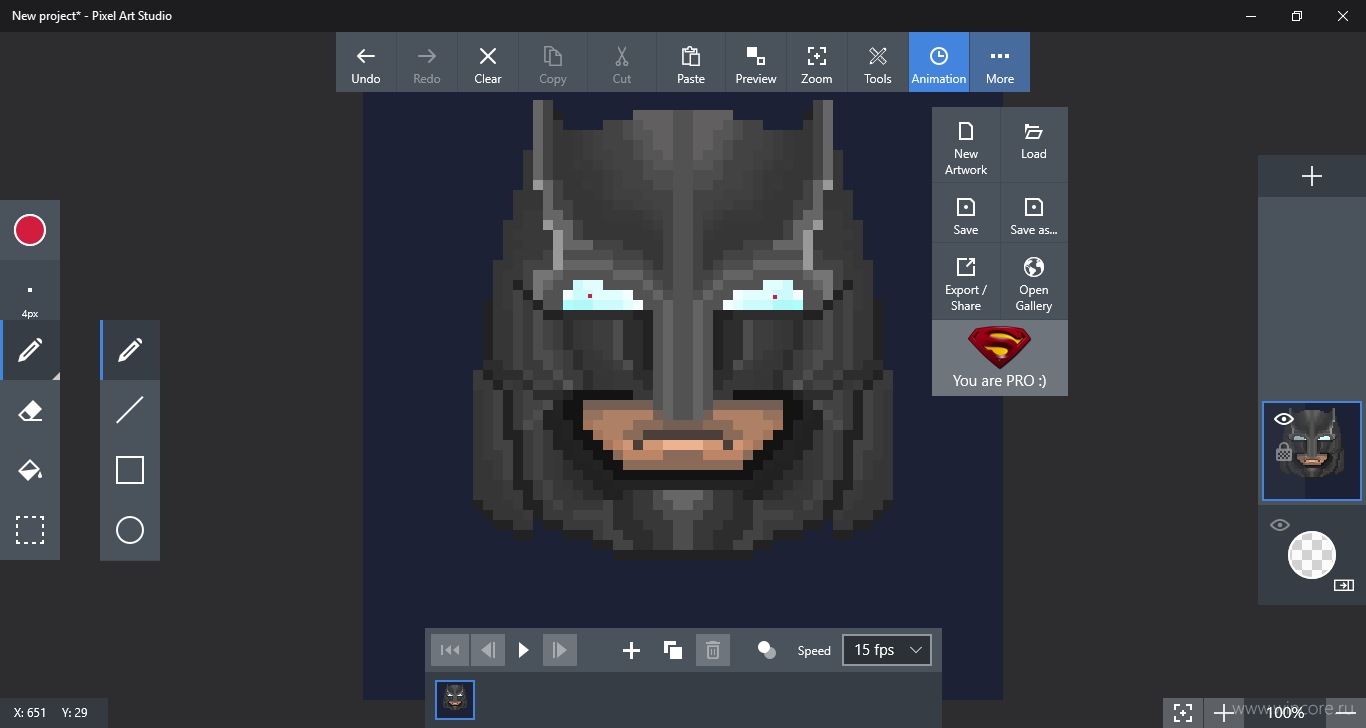Screen dimensions: 1366x728
Task: Duplicate the current animation frame
Action: click(673, 651)
